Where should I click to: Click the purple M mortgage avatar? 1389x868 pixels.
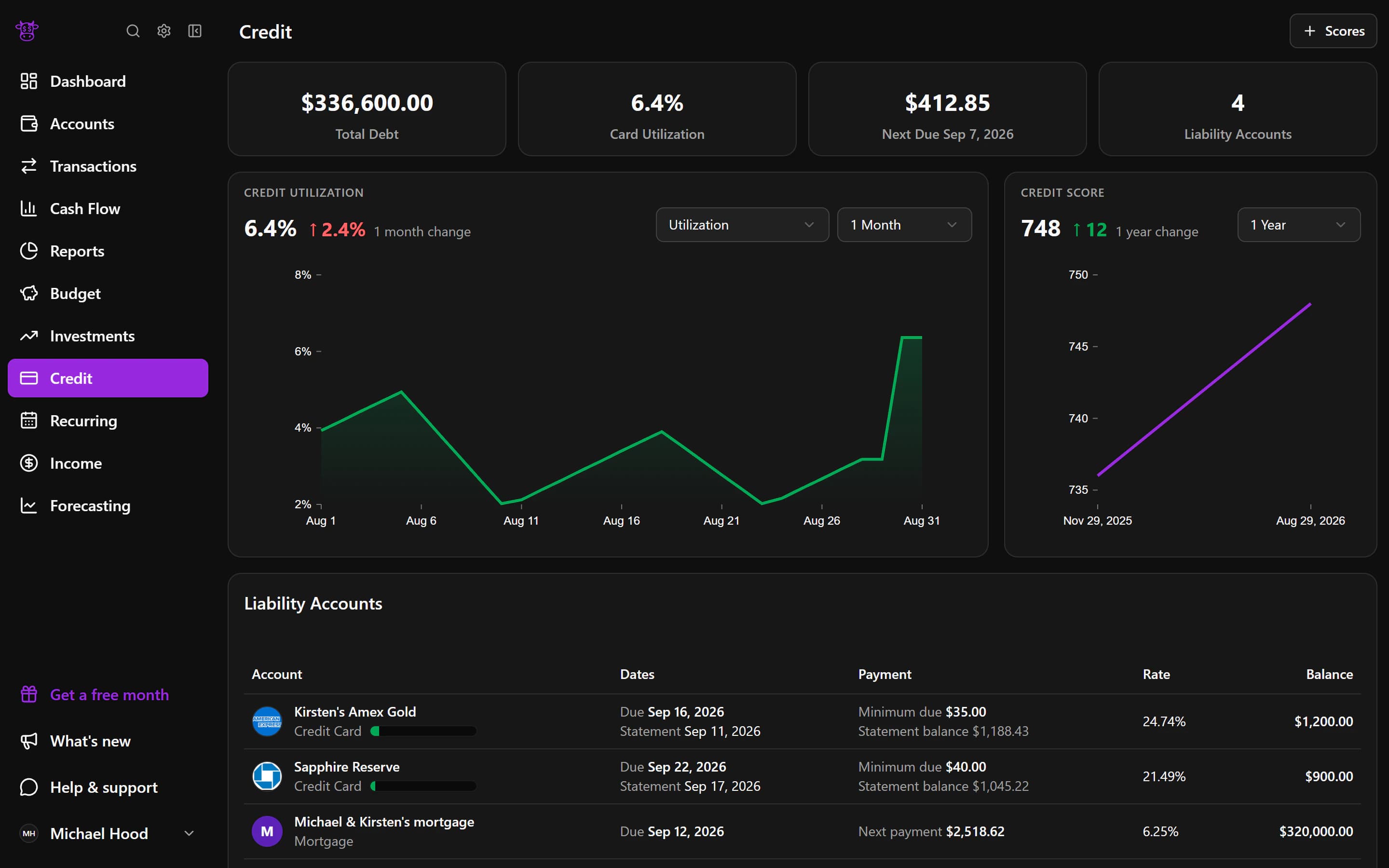click(267, 832)
